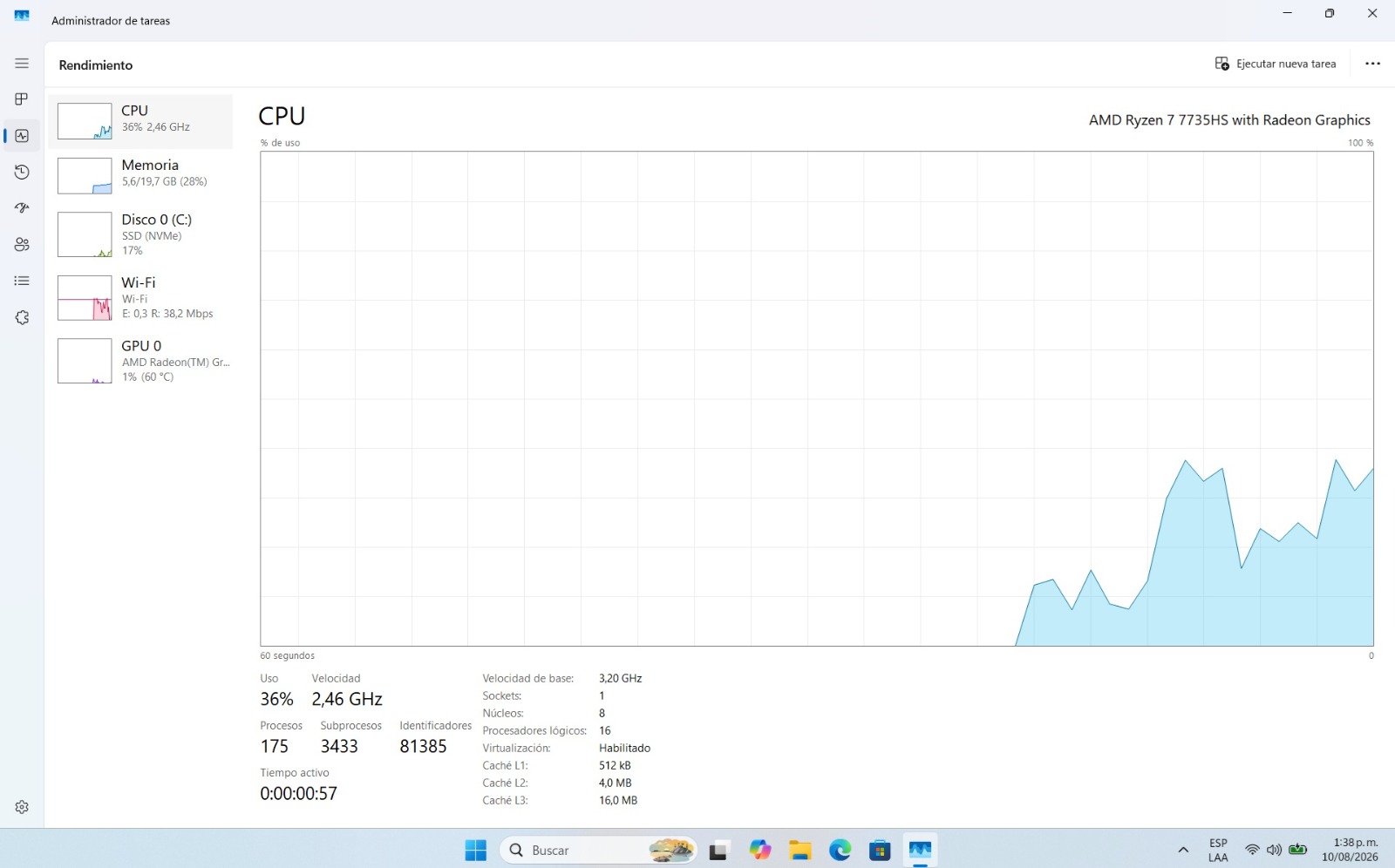Open the three-dots more options menu

[x=1372, y=64]
